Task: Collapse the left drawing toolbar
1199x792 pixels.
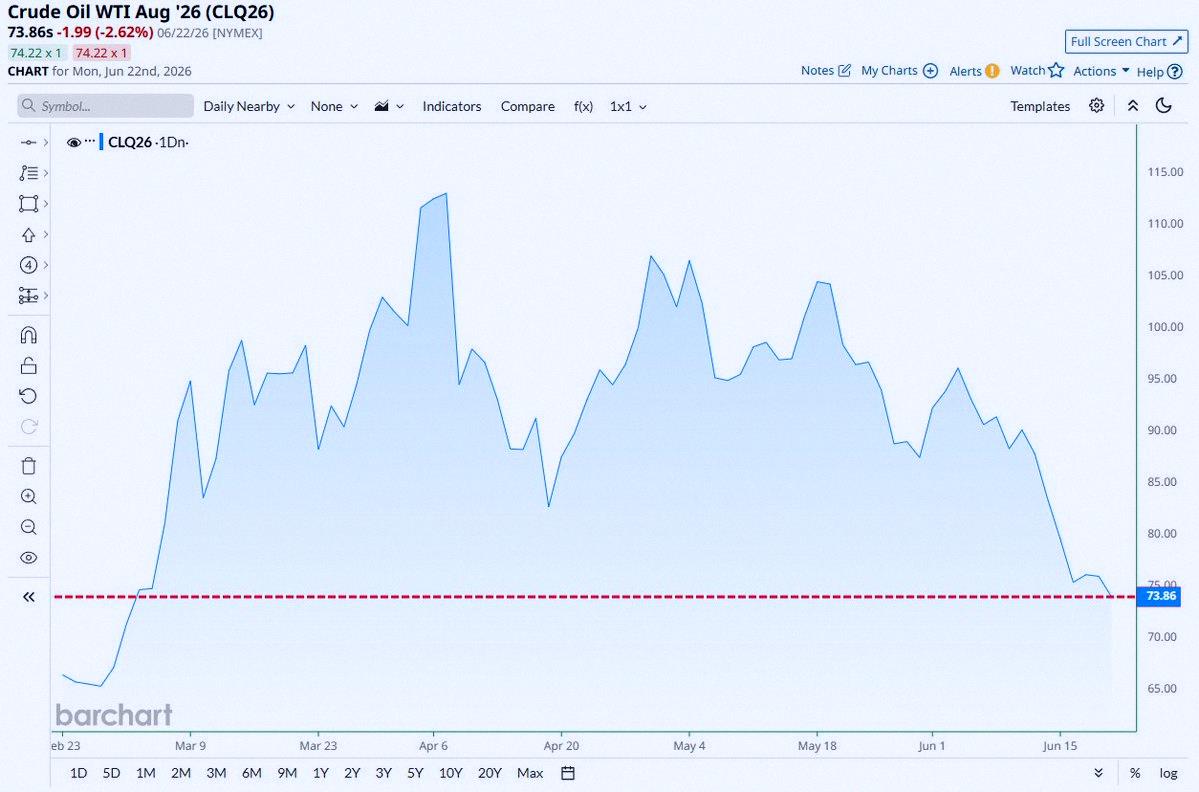Action: pos(28,597)
